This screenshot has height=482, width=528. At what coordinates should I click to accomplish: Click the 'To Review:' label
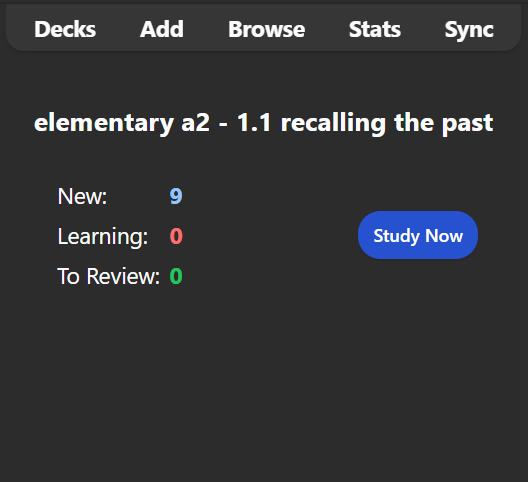tap(108, 276)
